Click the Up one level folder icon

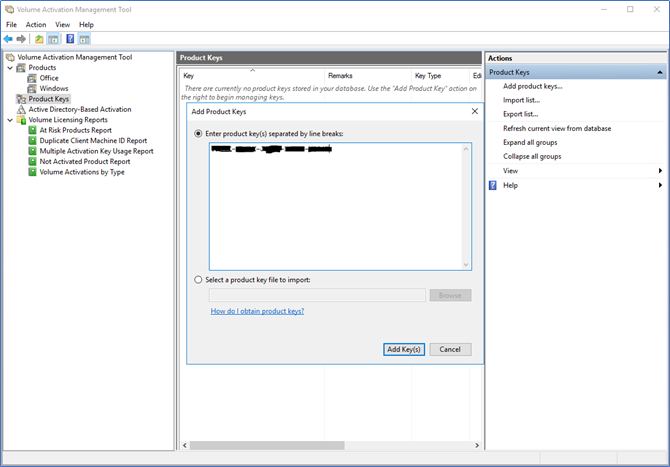pos(39,39)
